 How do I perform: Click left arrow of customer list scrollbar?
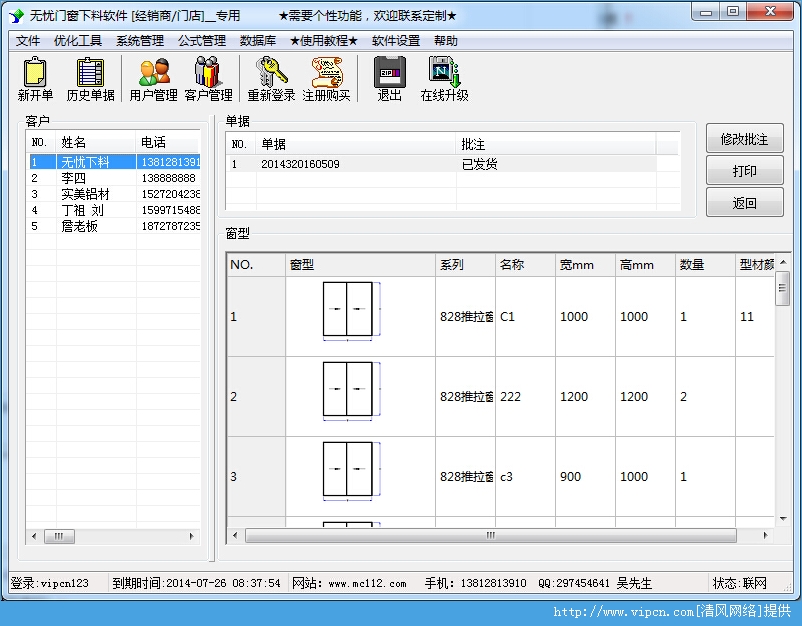point(34,536)
